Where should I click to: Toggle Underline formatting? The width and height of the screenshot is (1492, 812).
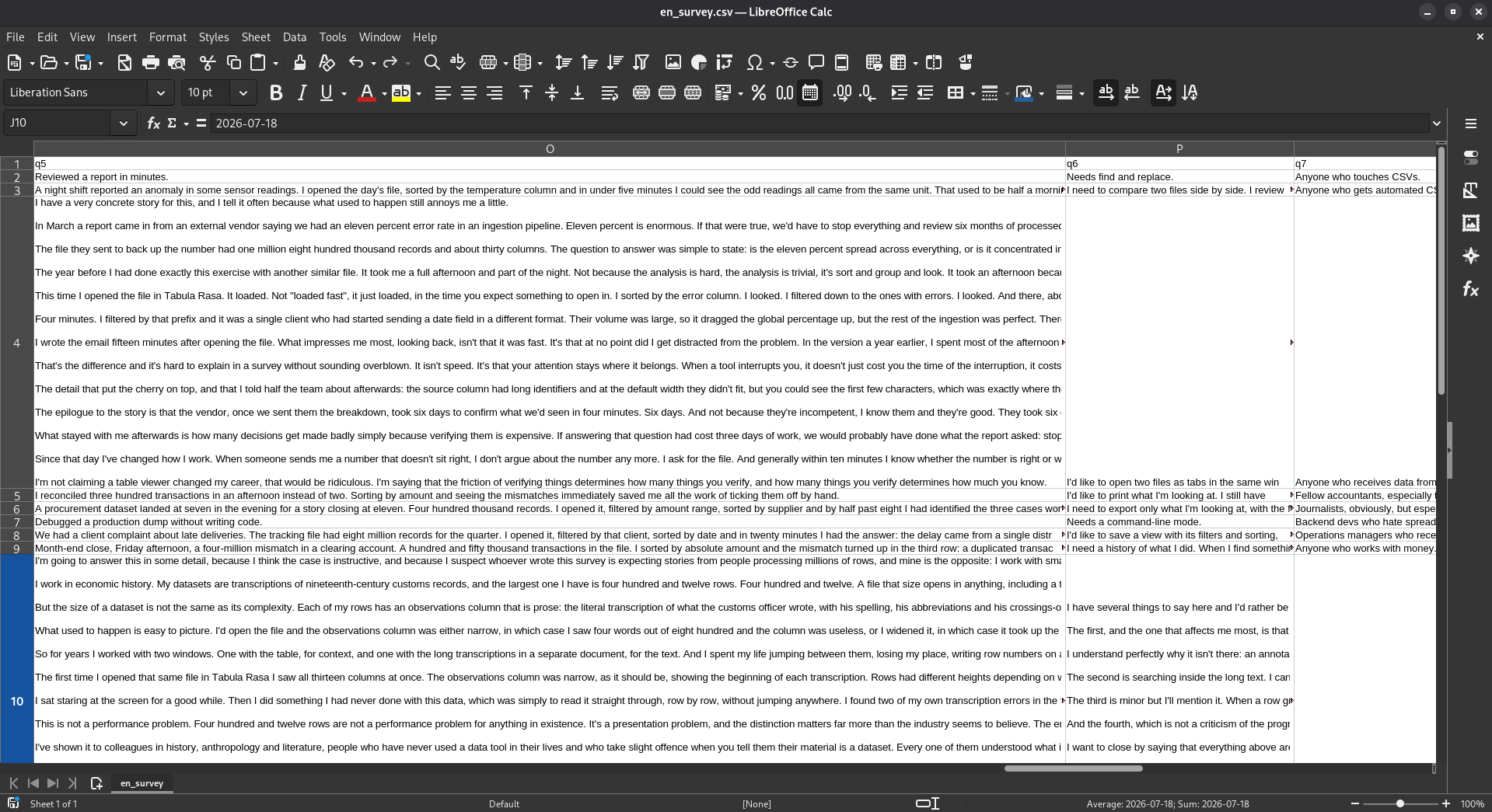coord(327,92)
